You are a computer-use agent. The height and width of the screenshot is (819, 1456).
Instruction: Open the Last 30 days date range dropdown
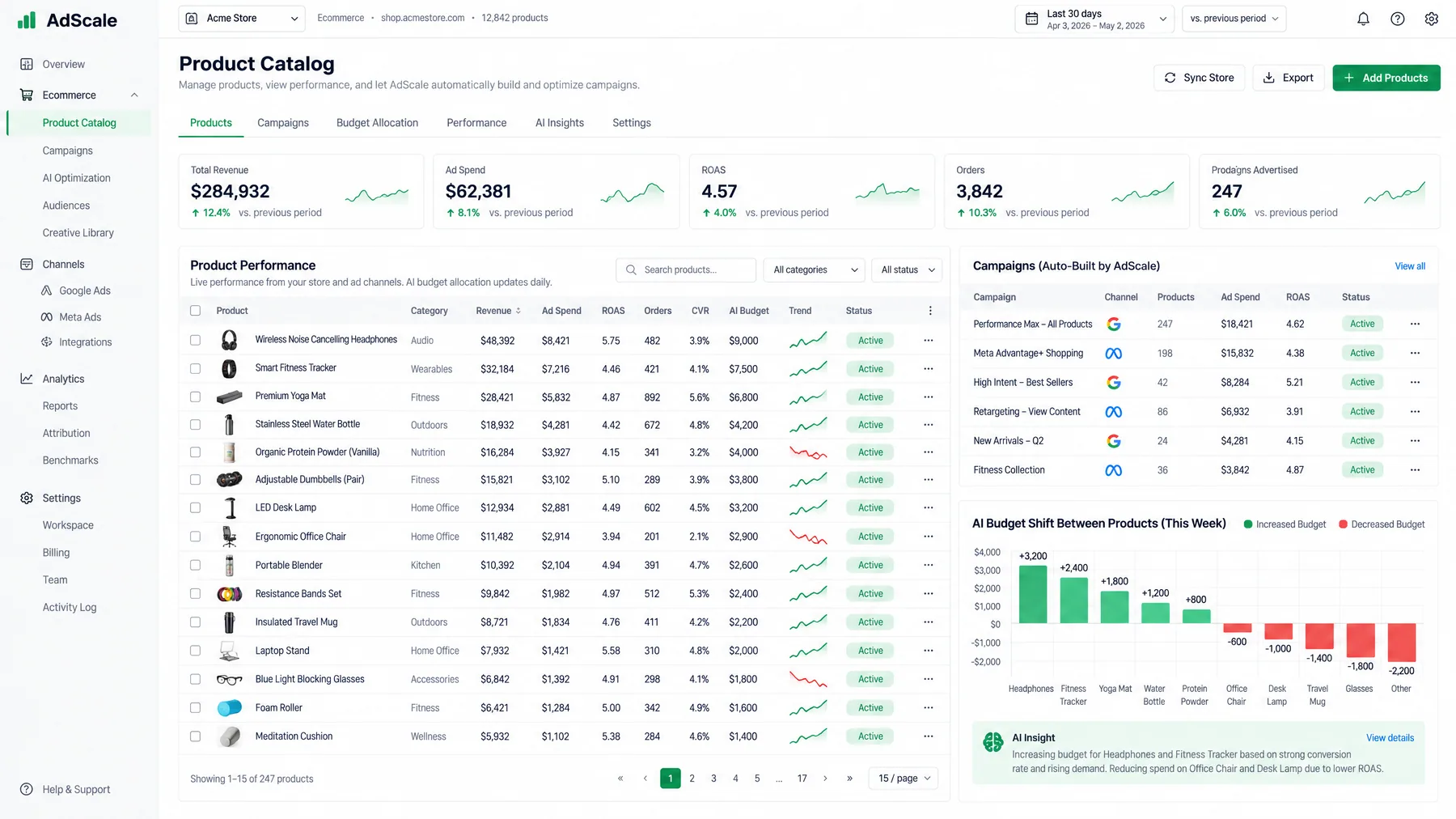tap(1095, 19)
